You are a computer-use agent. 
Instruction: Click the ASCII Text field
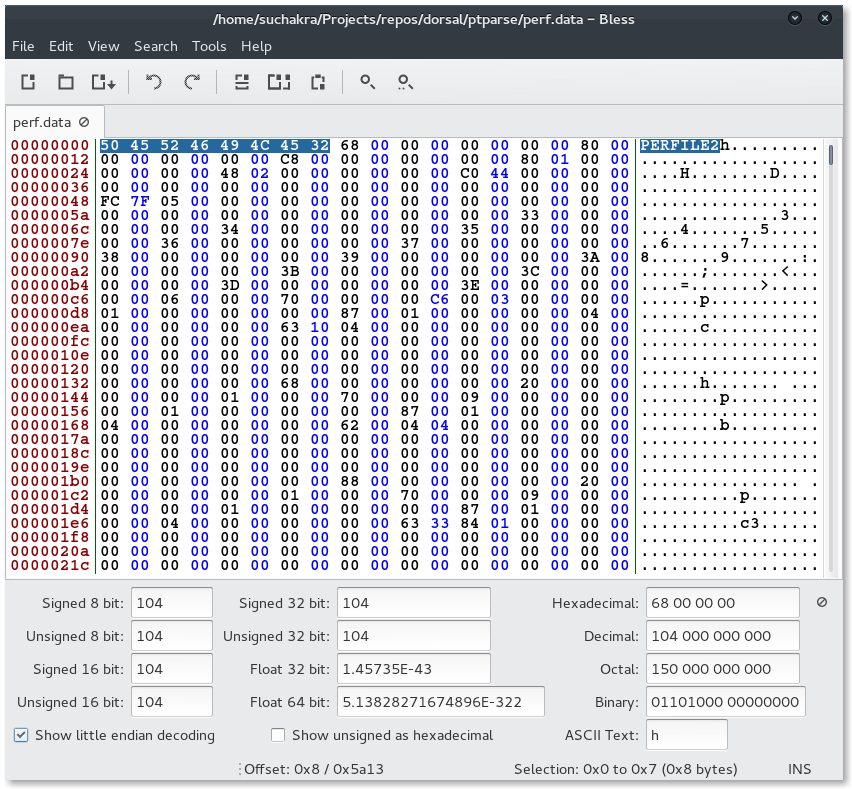687,735
